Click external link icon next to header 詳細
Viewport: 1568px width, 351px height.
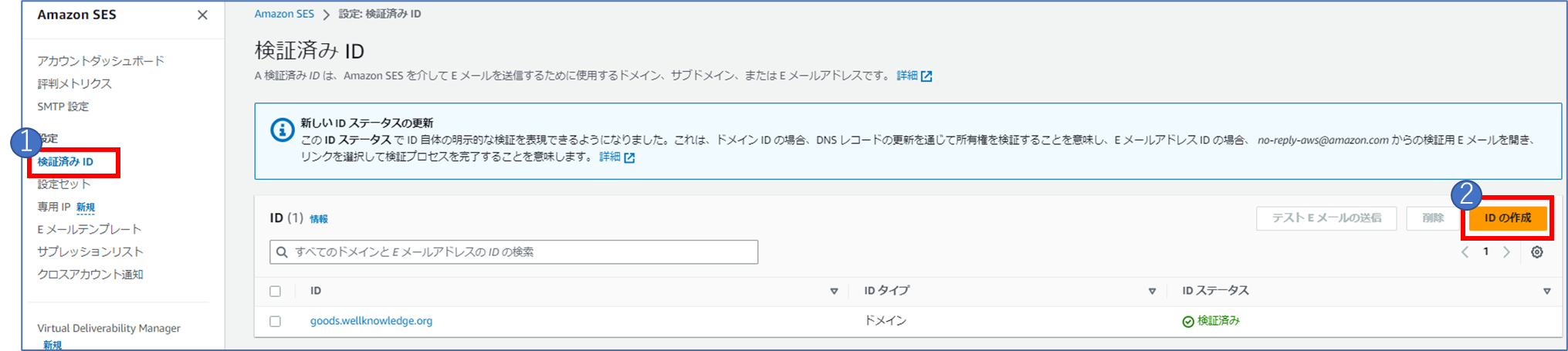(926, 76)
